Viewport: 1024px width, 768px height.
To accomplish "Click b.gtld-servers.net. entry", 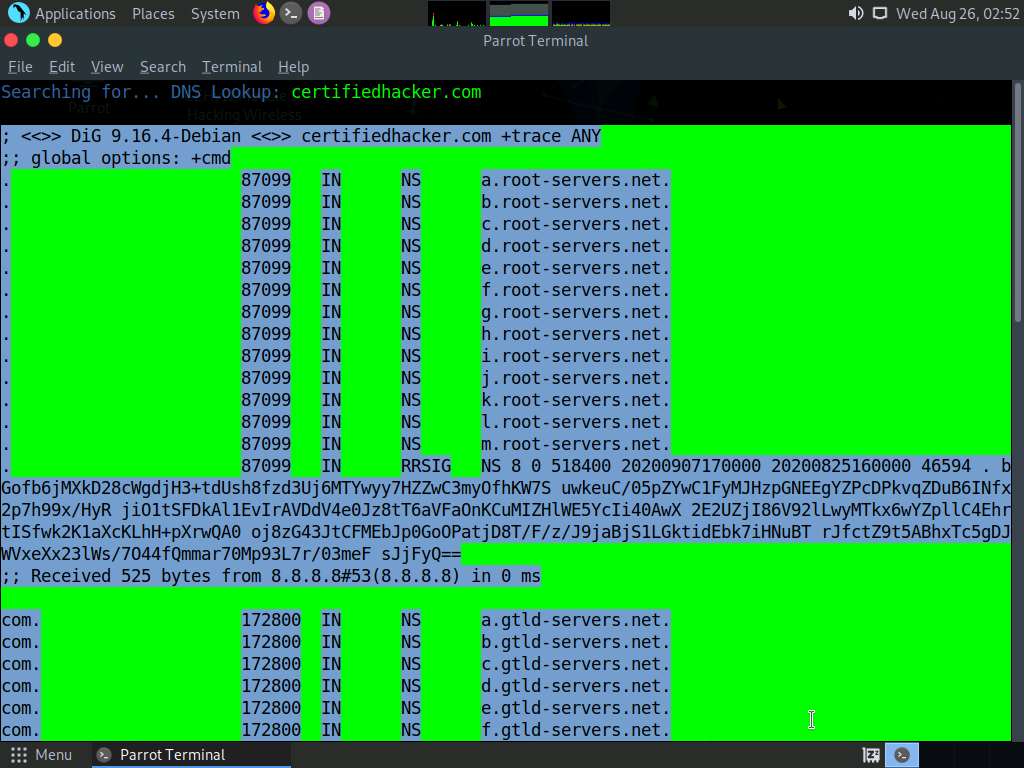I will 575,642.
